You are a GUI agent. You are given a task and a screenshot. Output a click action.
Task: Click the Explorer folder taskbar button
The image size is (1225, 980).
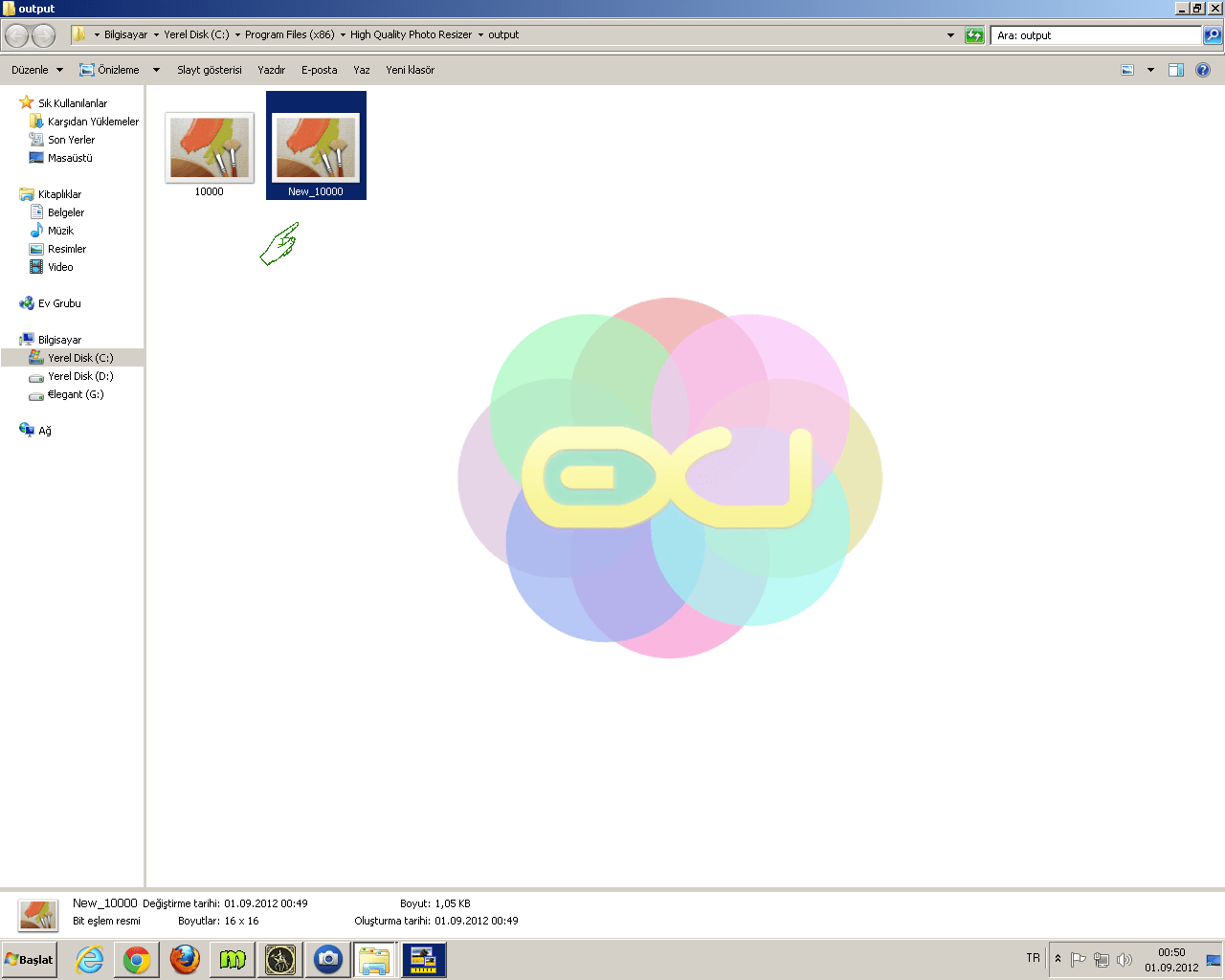point(375,960)
